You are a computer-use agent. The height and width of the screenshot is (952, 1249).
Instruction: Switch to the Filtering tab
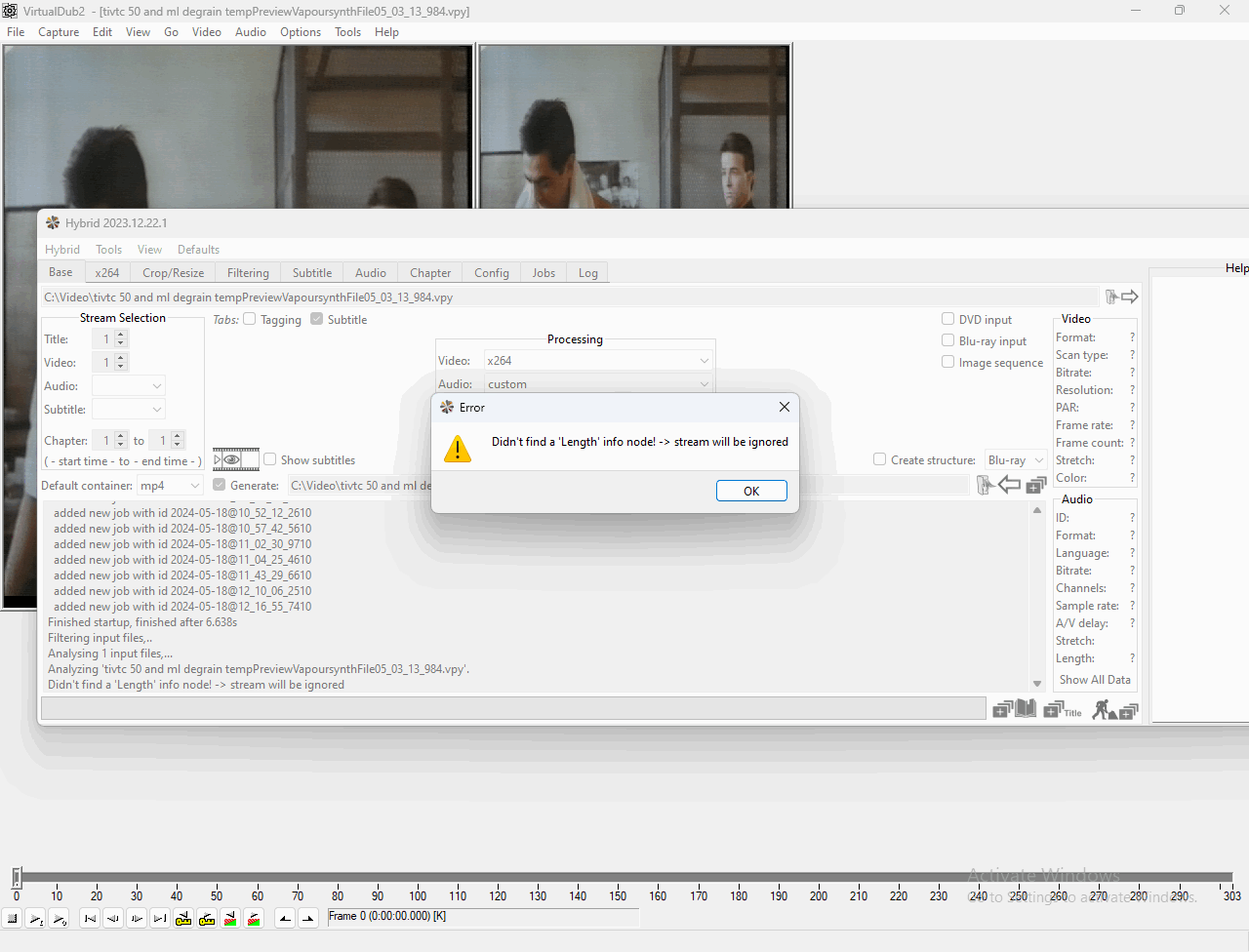pyautogui.click(x=248, y=273)
